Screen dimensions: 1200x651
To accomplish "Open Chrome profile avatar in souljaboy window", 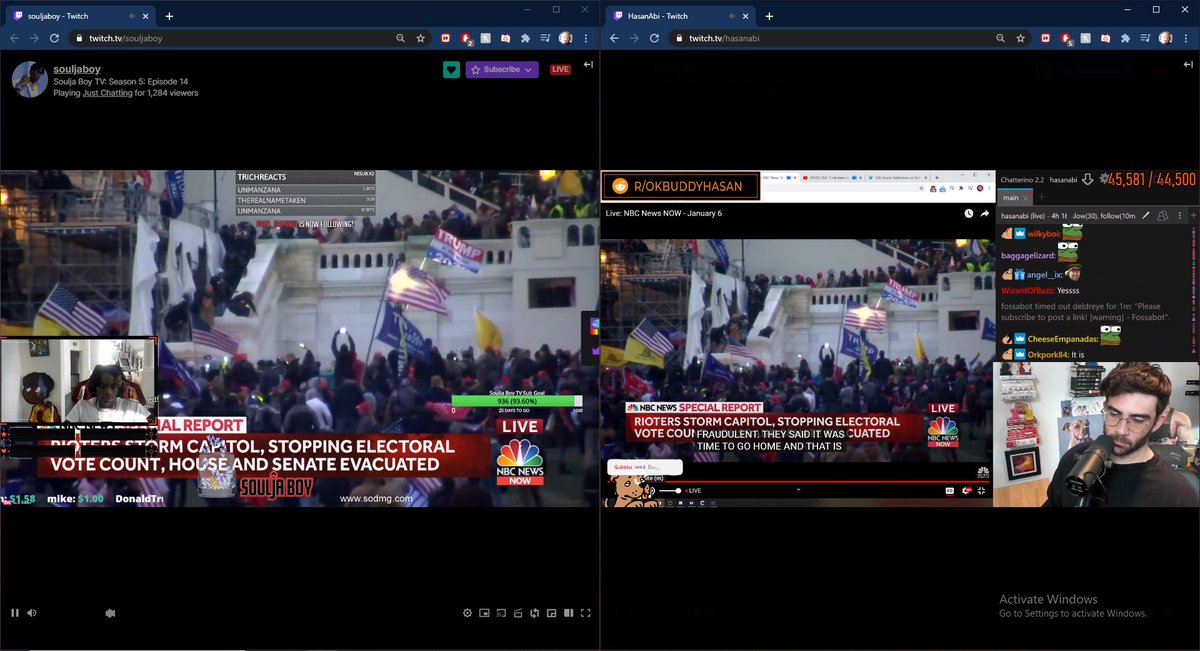I will pos(565,38).
